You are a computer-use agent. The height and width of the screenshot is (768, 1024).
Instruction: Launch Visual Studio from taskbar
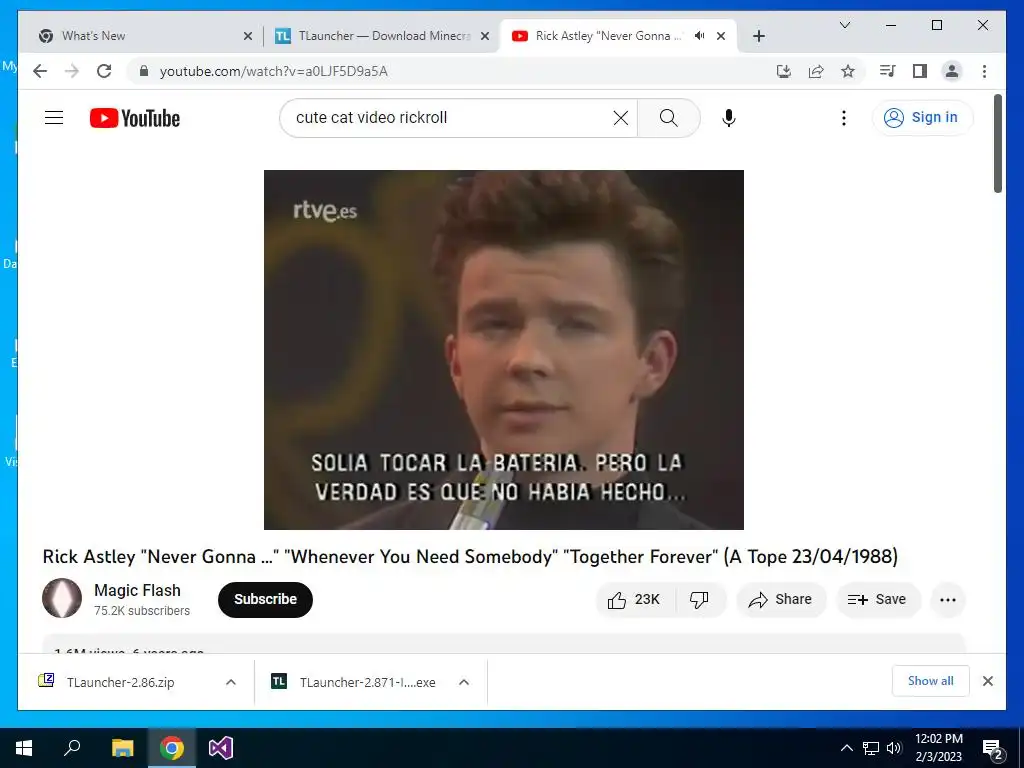[x=221, y=748]
